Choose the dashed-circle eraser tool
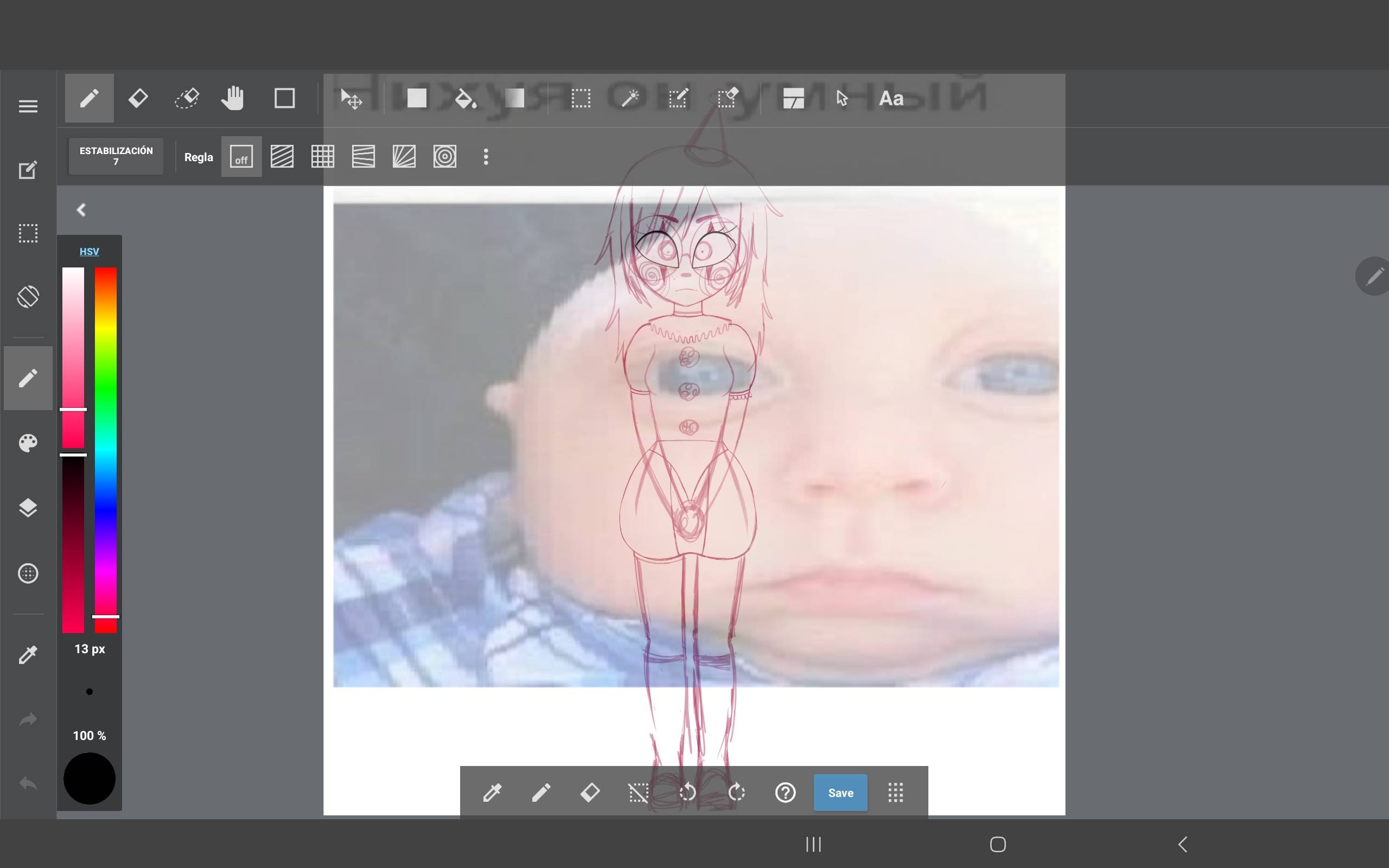This screenshot has width=1389, height=868. (187, 98)
